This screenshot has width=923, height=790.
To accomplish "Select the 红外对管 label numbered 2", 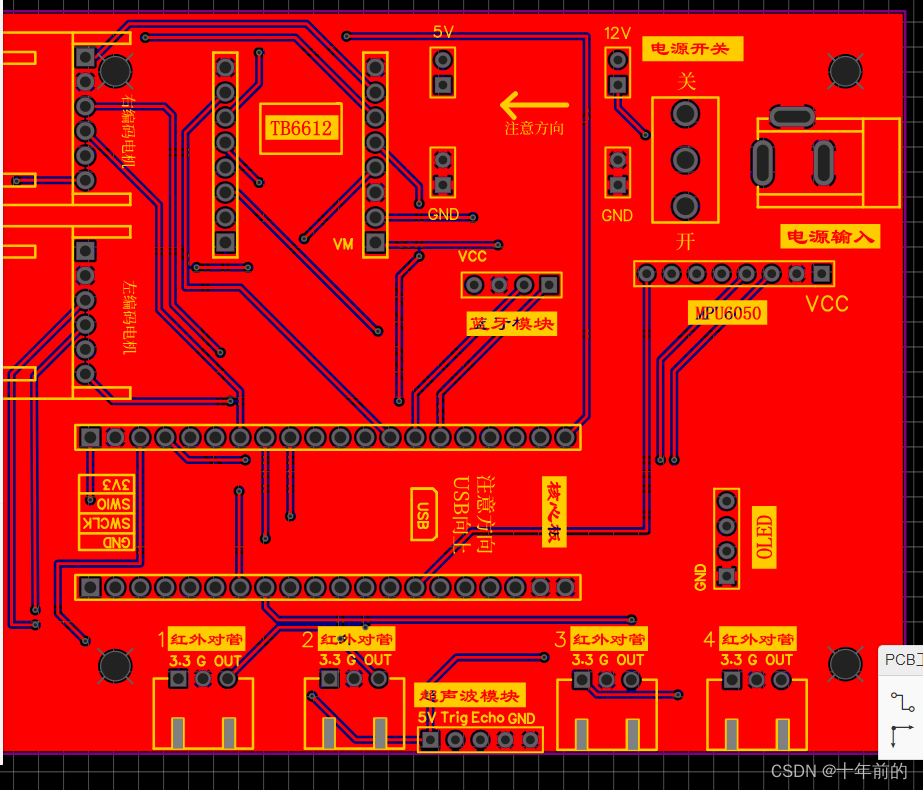I will (357, 639).
